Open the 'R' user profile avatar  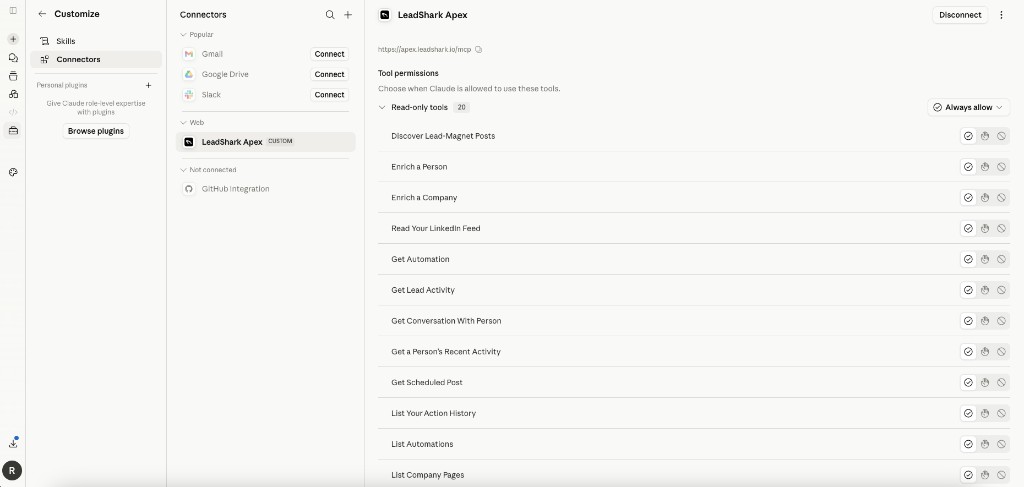point(12,470)
